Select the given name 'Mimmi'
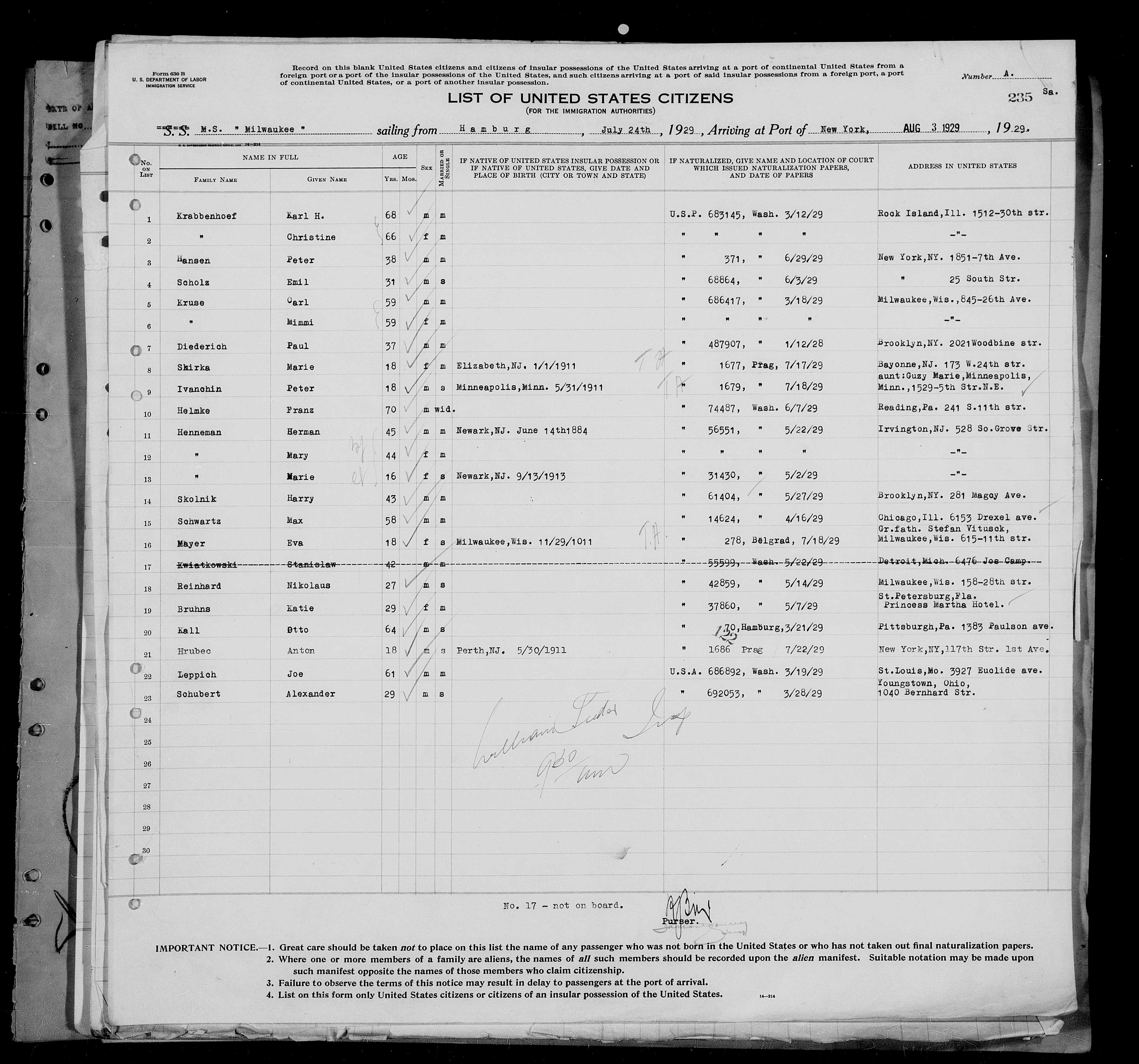The height and width of the screenshot is (1064, 1139). [300, 322]
